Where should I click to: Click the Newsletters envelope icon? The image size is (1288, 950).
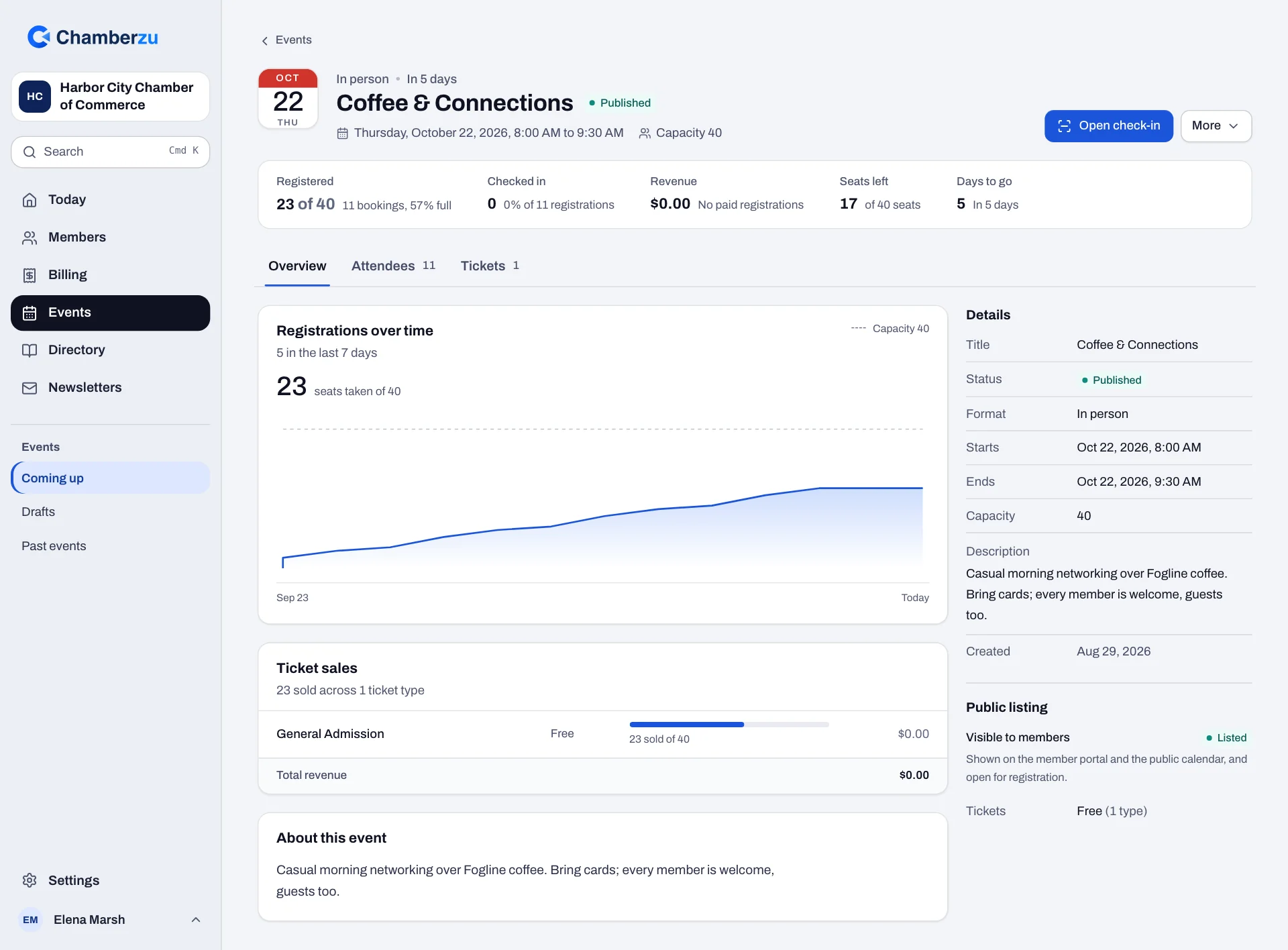[x=30, y=388]
